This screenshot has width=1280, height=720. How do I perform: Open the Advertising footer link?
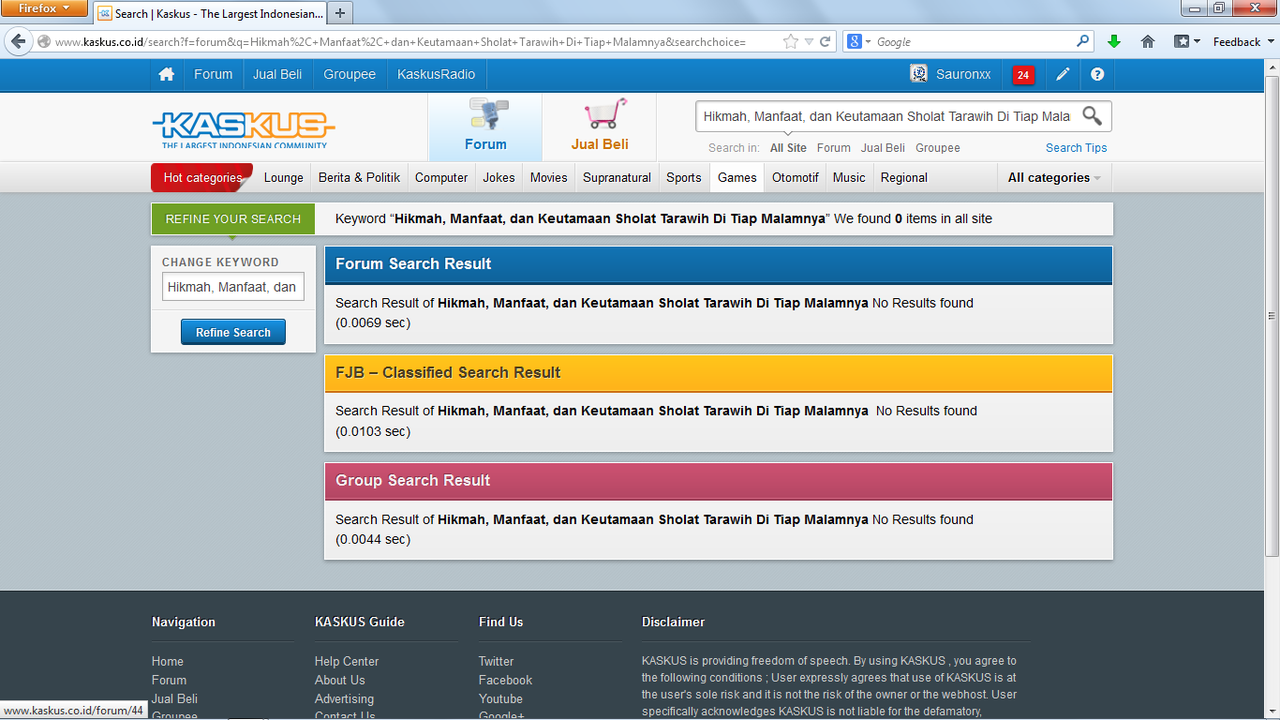344,699
